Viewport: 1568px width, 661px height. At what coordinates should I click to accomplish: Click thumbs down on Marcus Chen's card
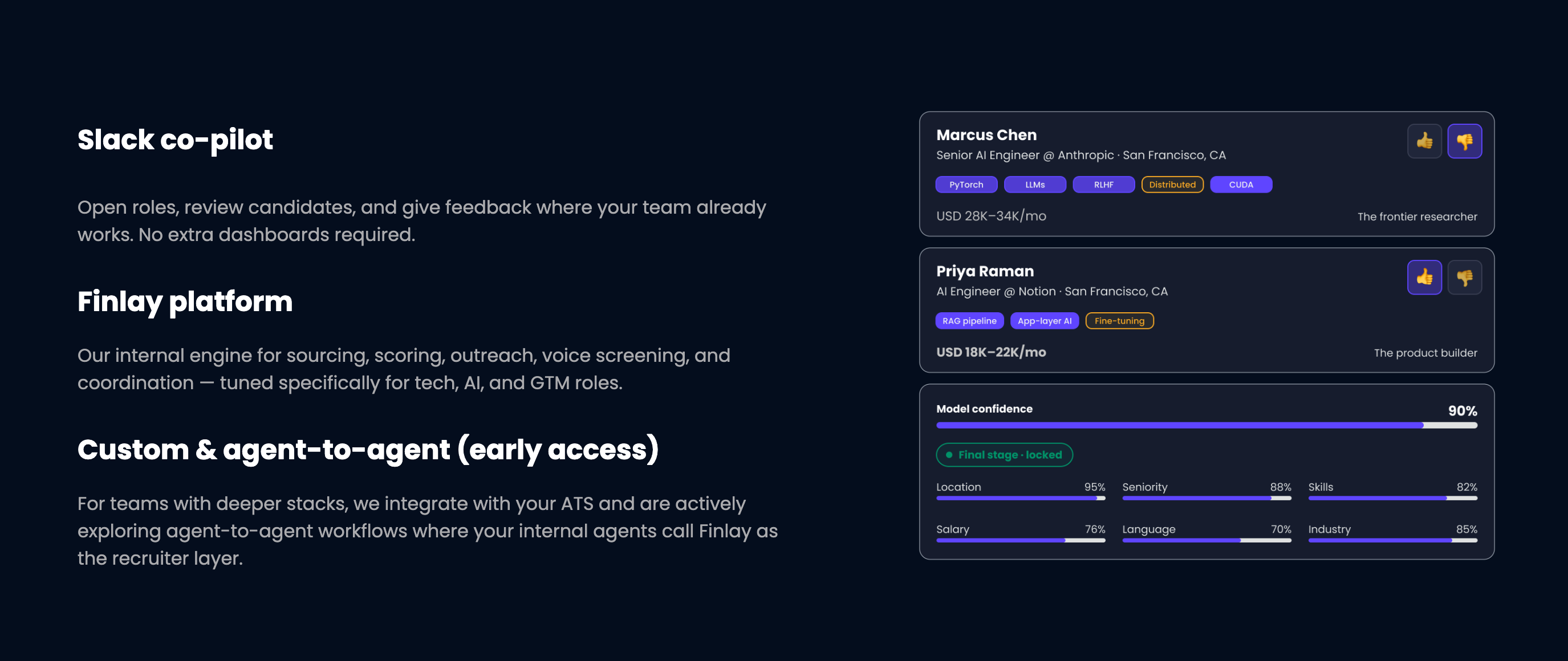[x=1465, y=141]
